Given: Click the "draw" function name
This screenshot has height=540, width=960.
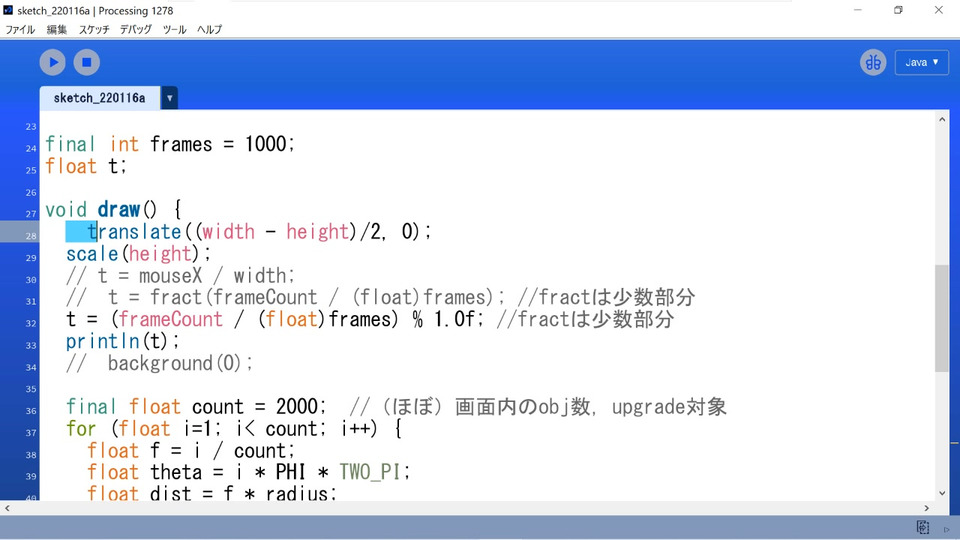Looking at the screenshot, I should click(119, 210).
